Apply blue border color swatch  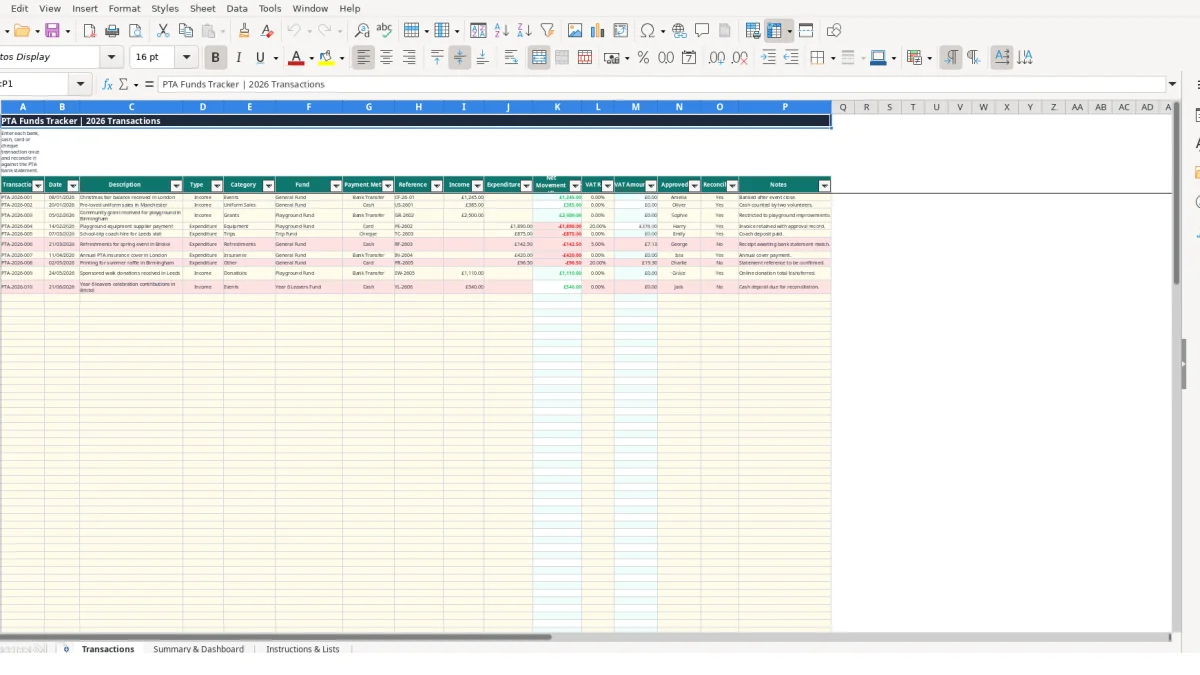coord(877,58)
